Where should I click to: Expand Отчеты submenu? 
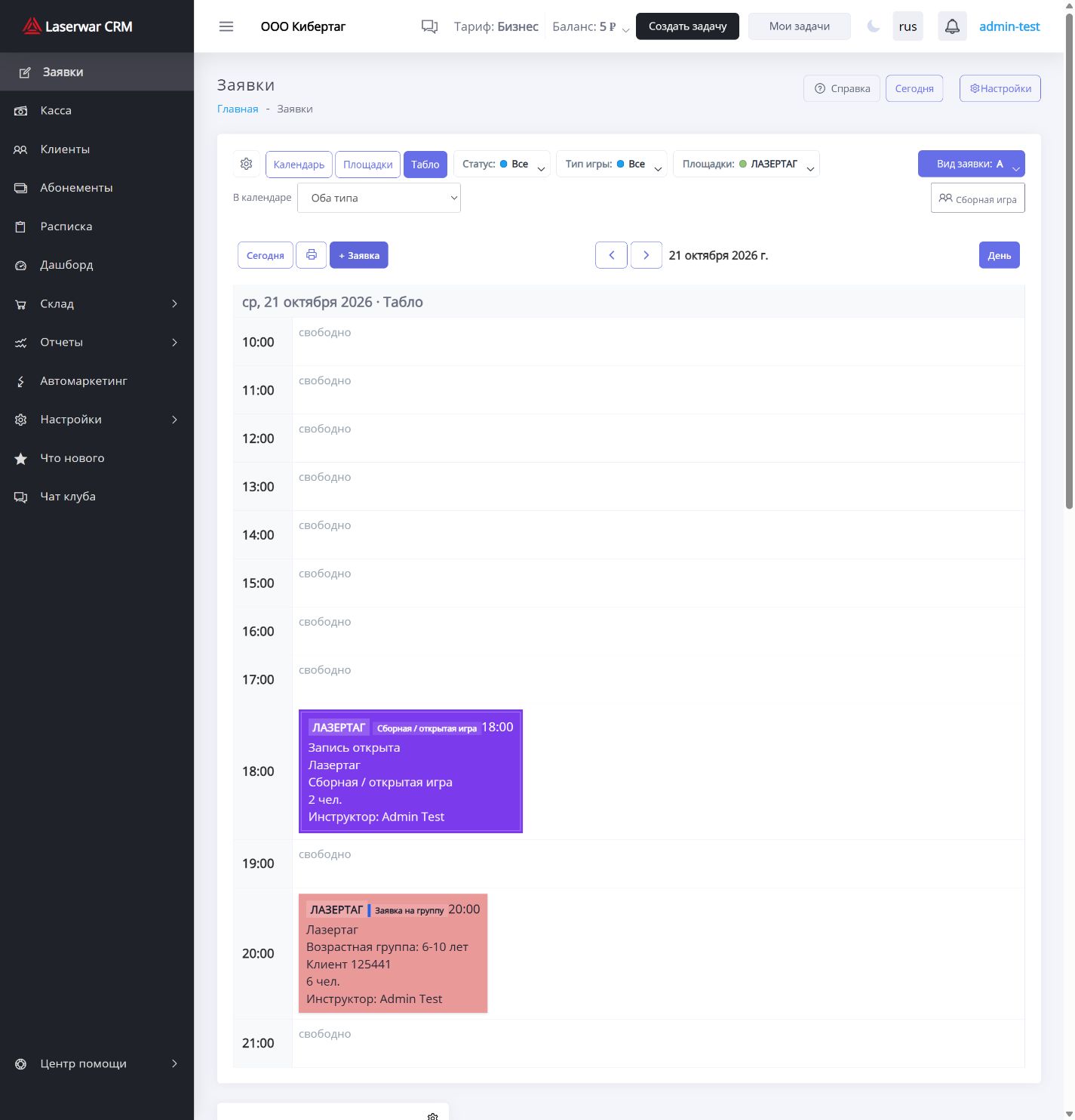point(97,342)
